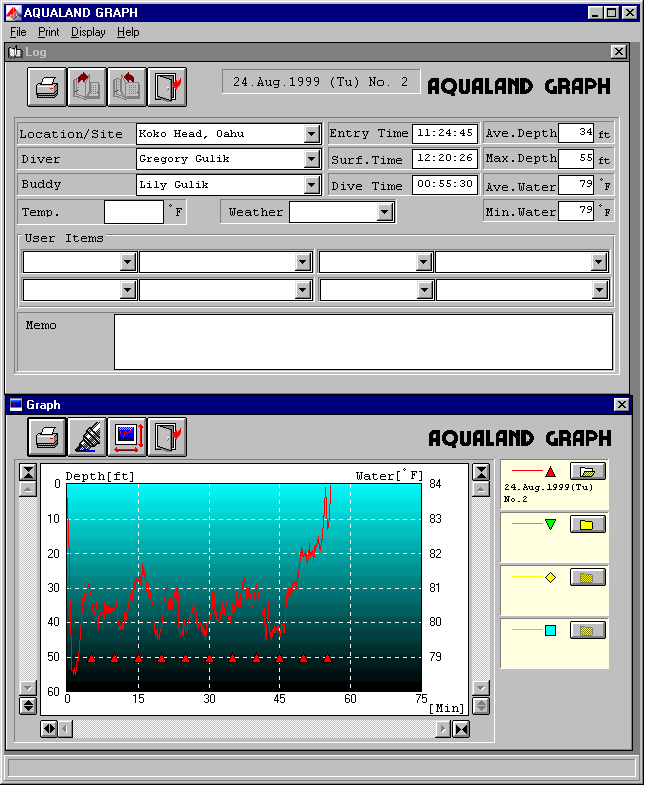The height and width of the screenshot is (786, 645).
Task: Expand last User Items bottom row dropdown
Action: [x=599, y=290]
